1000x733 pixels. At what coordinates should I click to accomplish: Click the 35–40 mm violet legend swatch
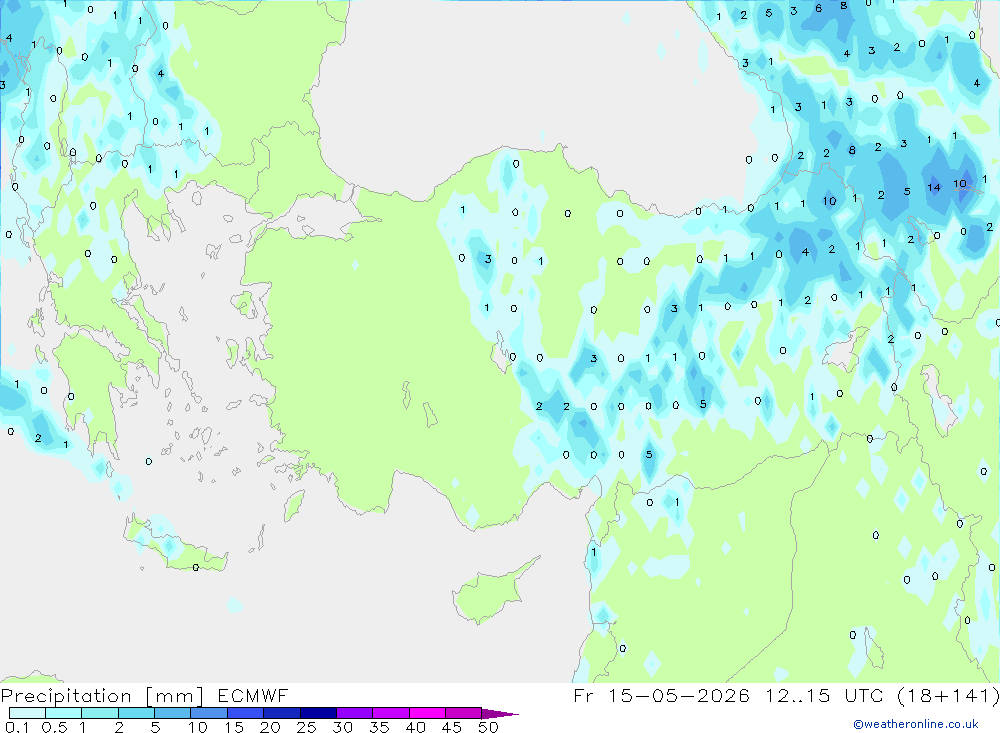(390, 713)
